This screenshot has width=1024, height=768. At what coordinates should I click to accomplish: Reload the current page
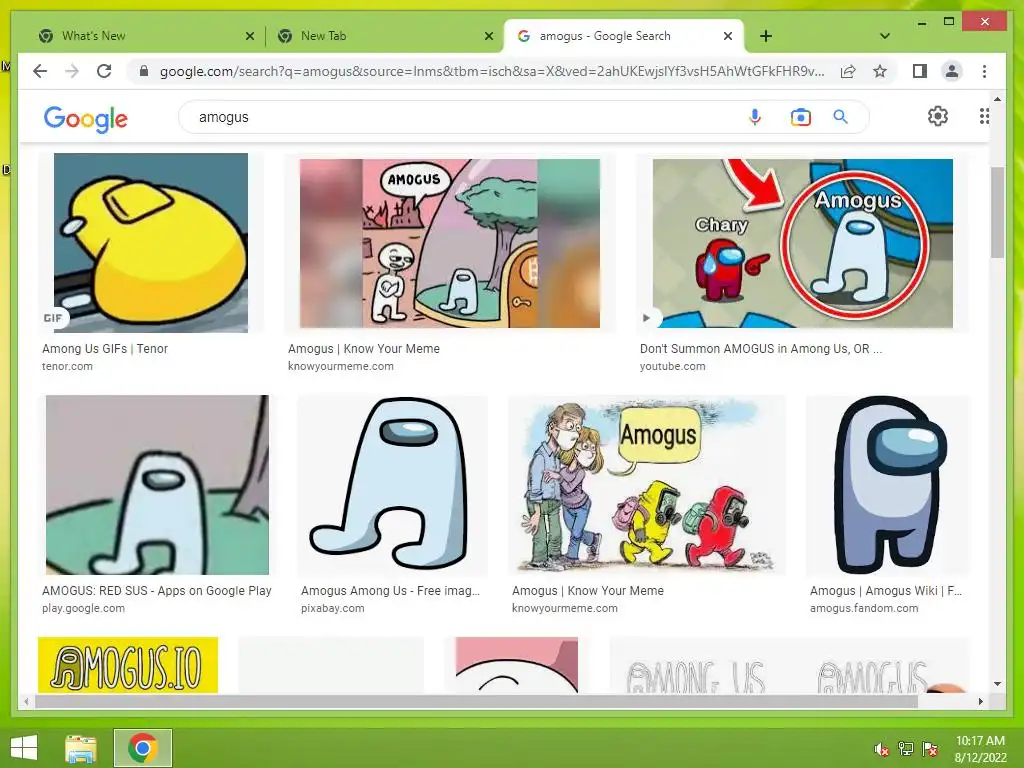104,71
